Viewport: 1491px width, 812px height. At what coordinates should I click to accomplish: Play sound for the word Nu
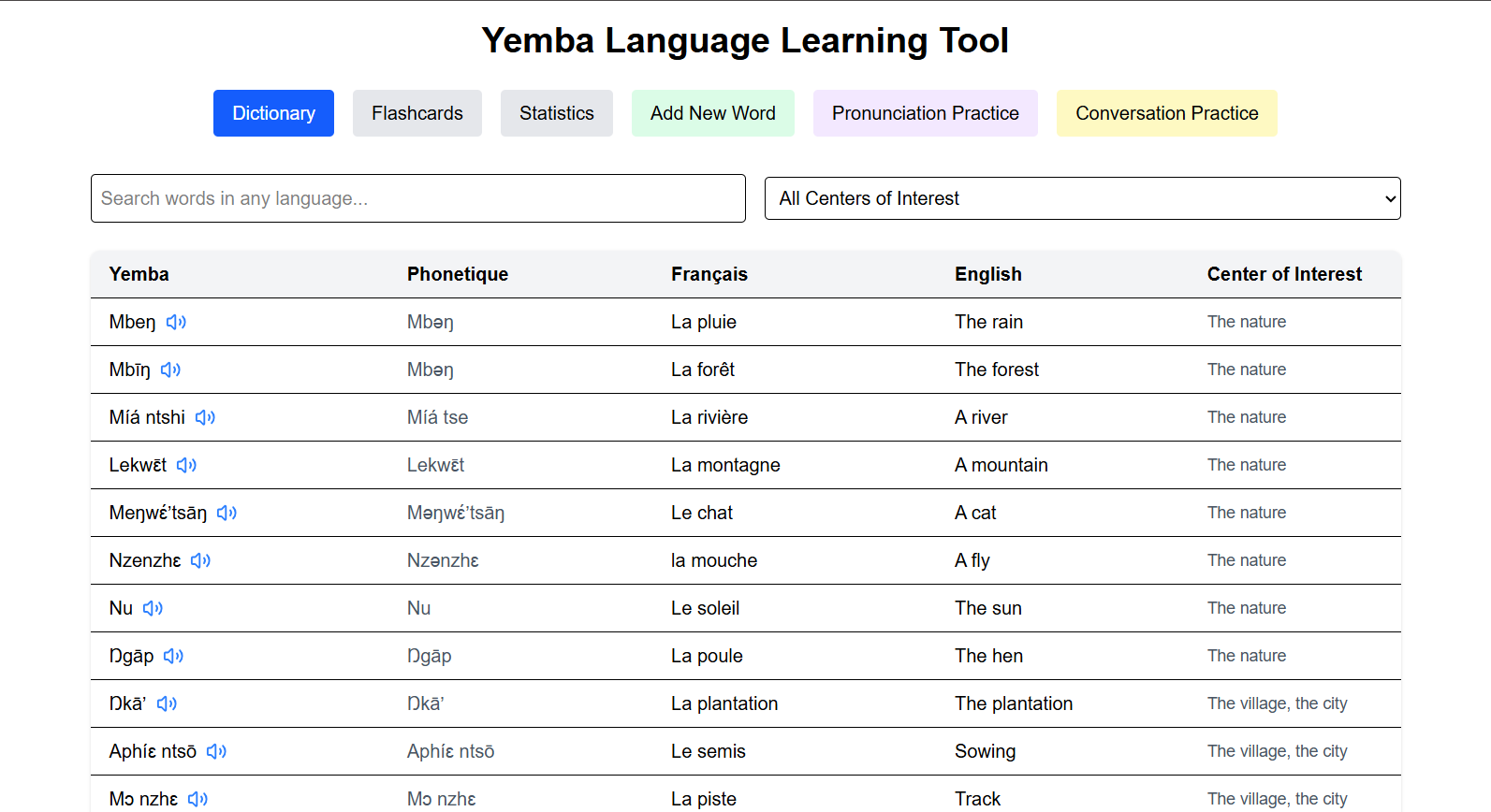tap(153, 608)
